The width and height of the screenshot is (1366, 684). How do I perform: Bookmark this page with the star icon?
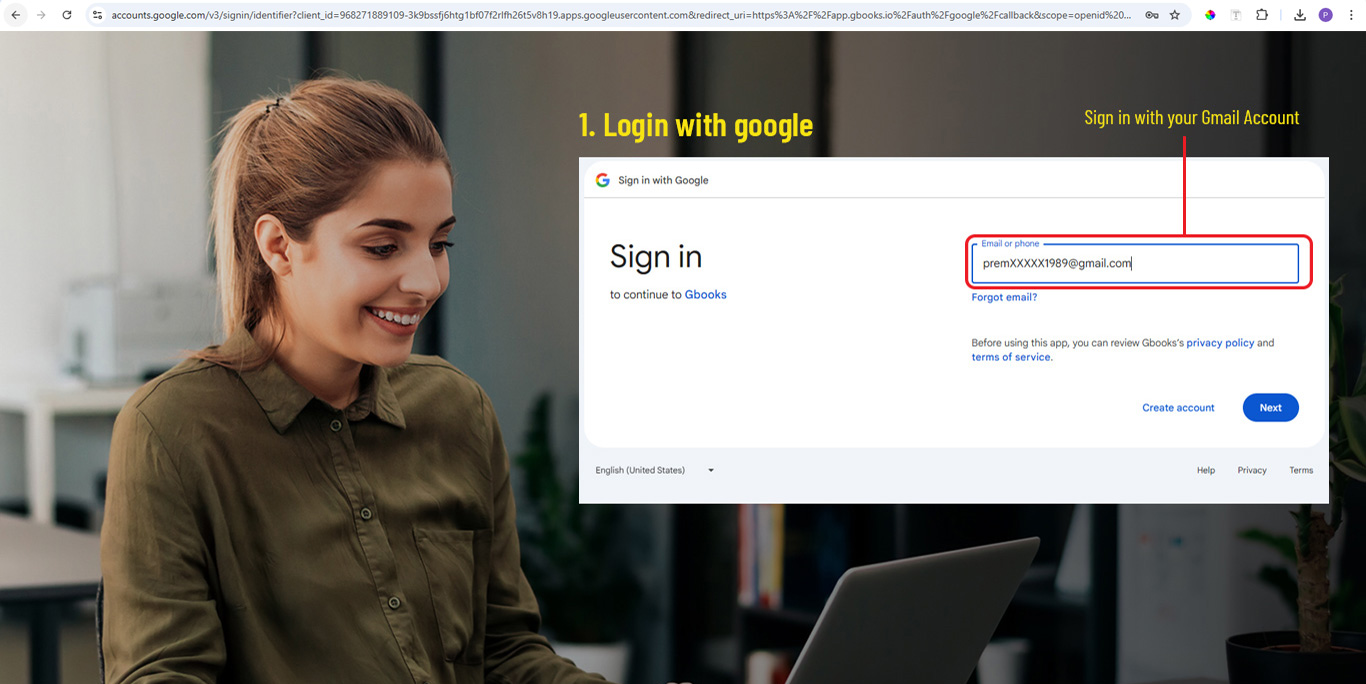coord(1175,15)
